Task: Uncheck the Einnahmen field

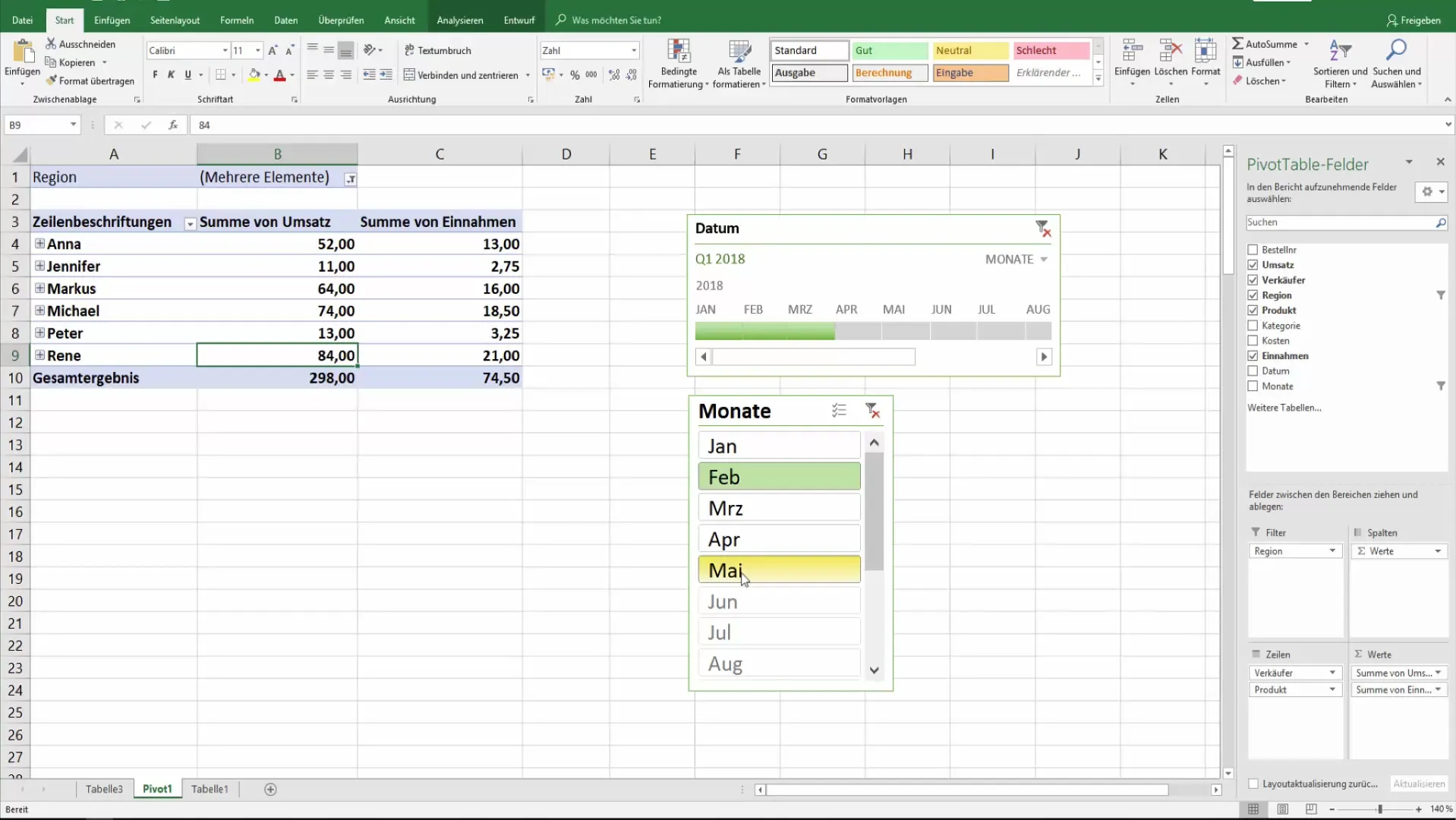Action: tap(1253, 356)
